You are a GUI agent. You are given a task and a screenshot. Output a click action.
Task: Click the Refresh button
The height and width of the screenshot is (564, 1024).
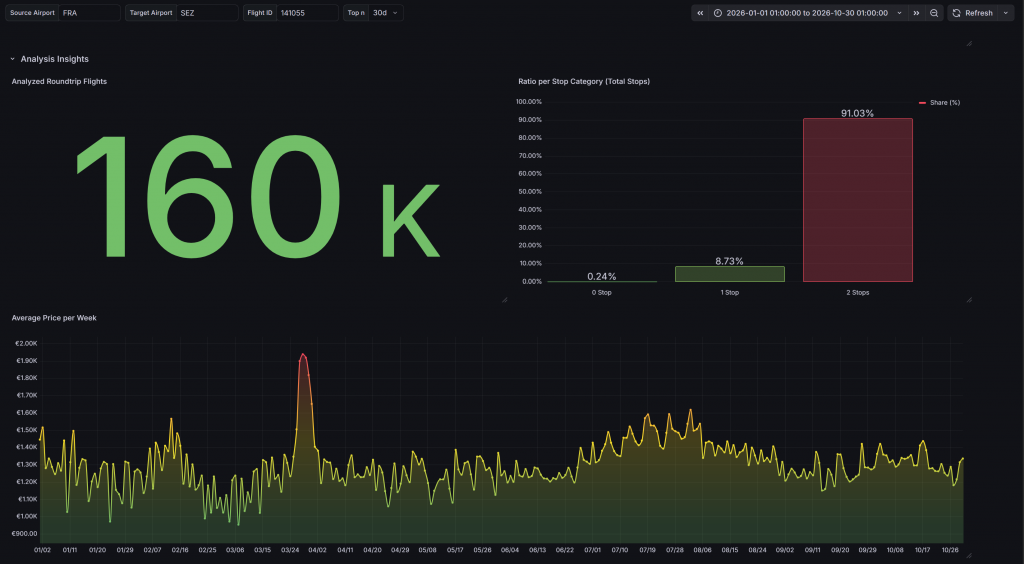(978, 13)
